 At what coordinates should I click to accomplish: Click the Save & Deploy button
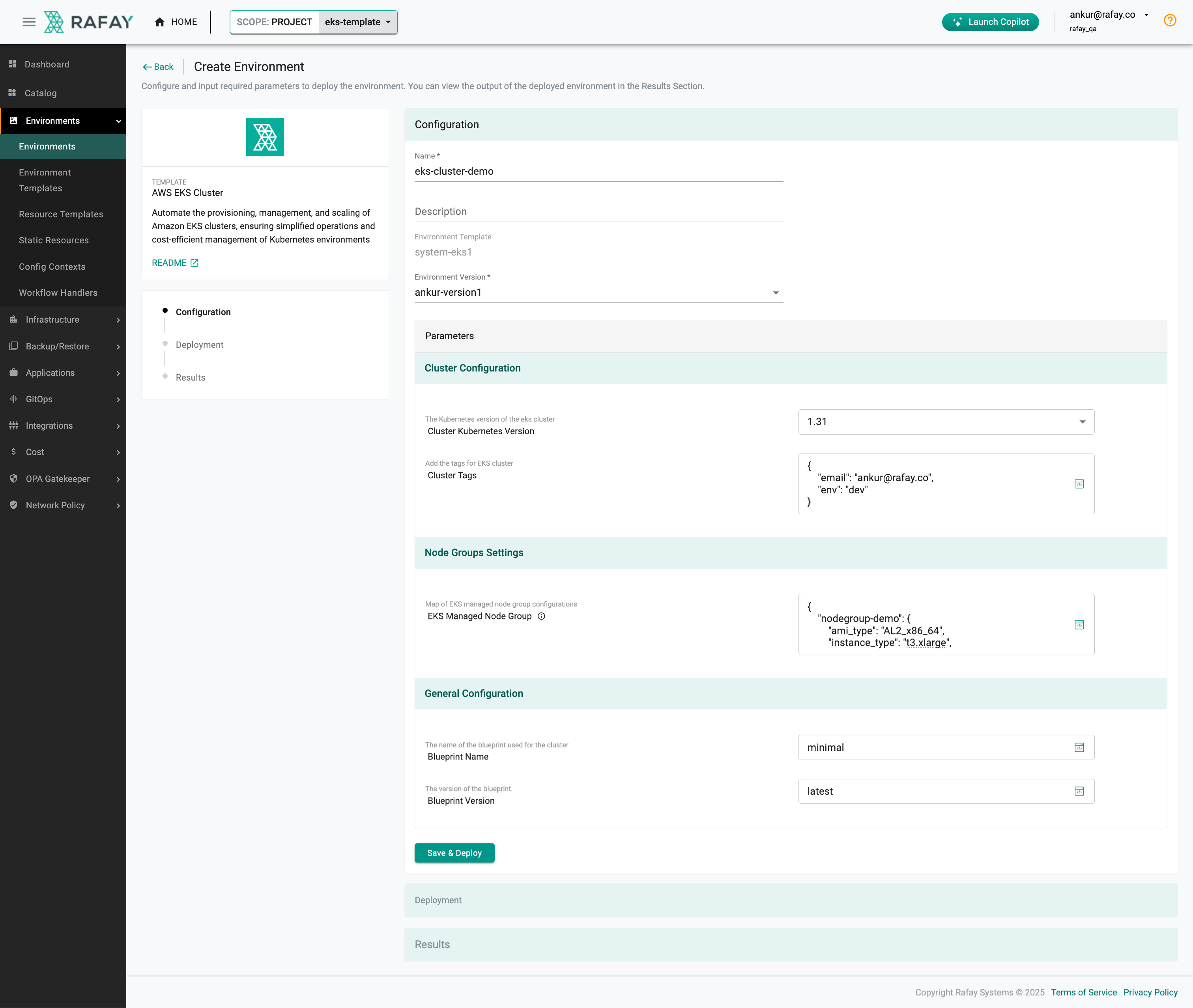(x=454, y=853)
